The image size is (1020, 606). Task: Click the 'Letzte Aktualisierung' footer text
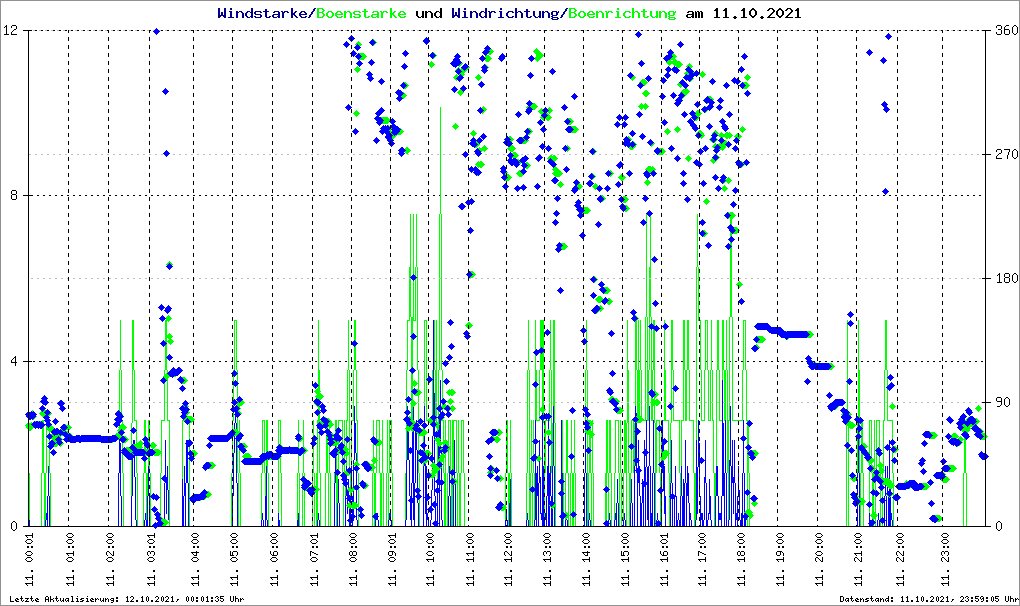point(127,599)
